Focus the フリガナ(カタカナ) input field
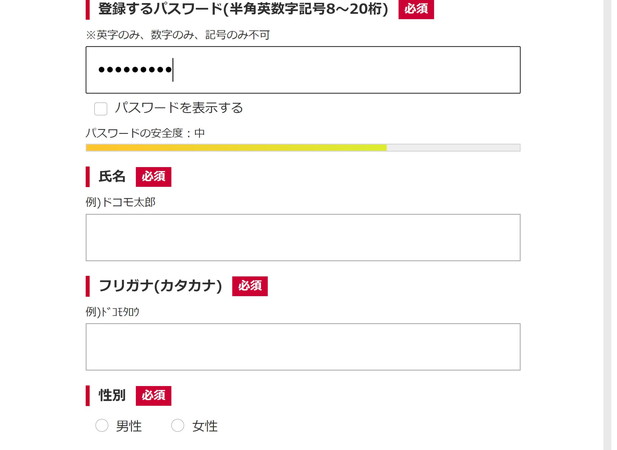This screenshot has width=617, height=450. (303, 347)
